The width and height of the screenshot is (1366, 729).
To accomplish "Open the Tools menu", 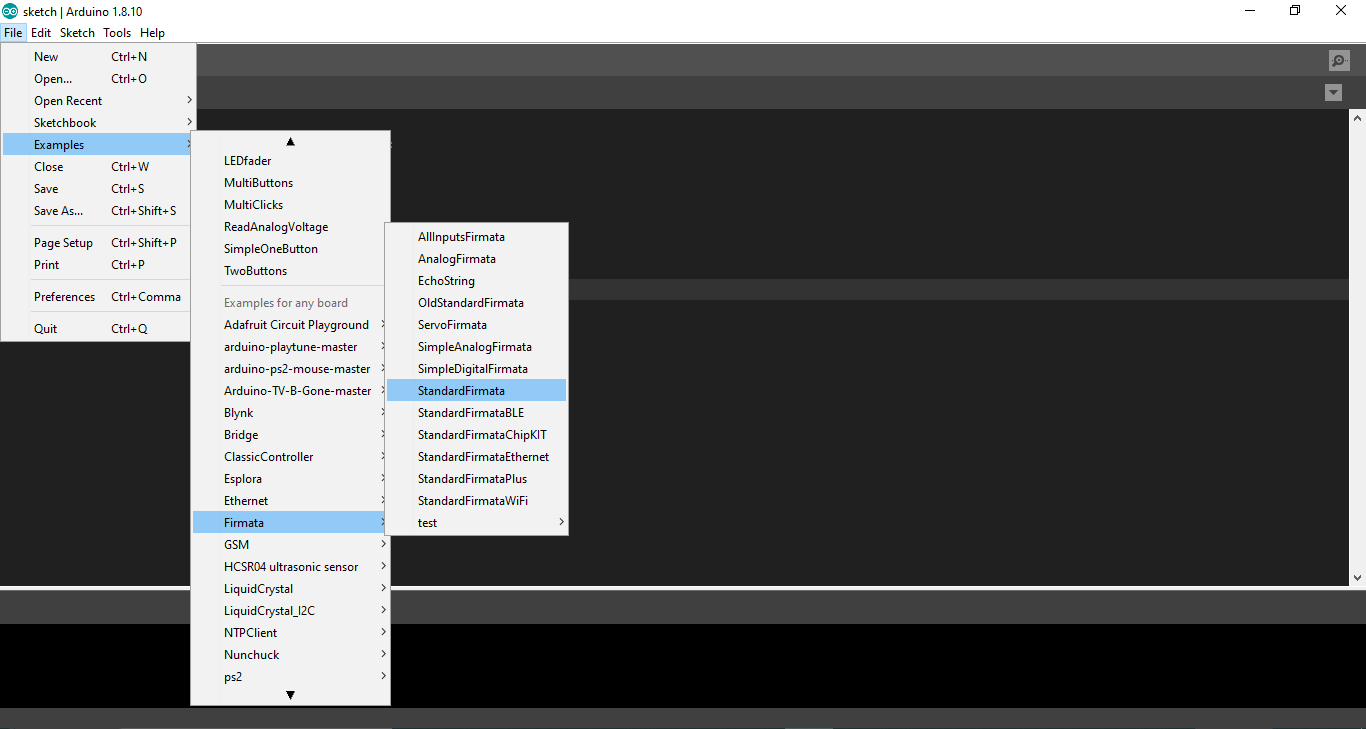I will [x=117, y=33].
